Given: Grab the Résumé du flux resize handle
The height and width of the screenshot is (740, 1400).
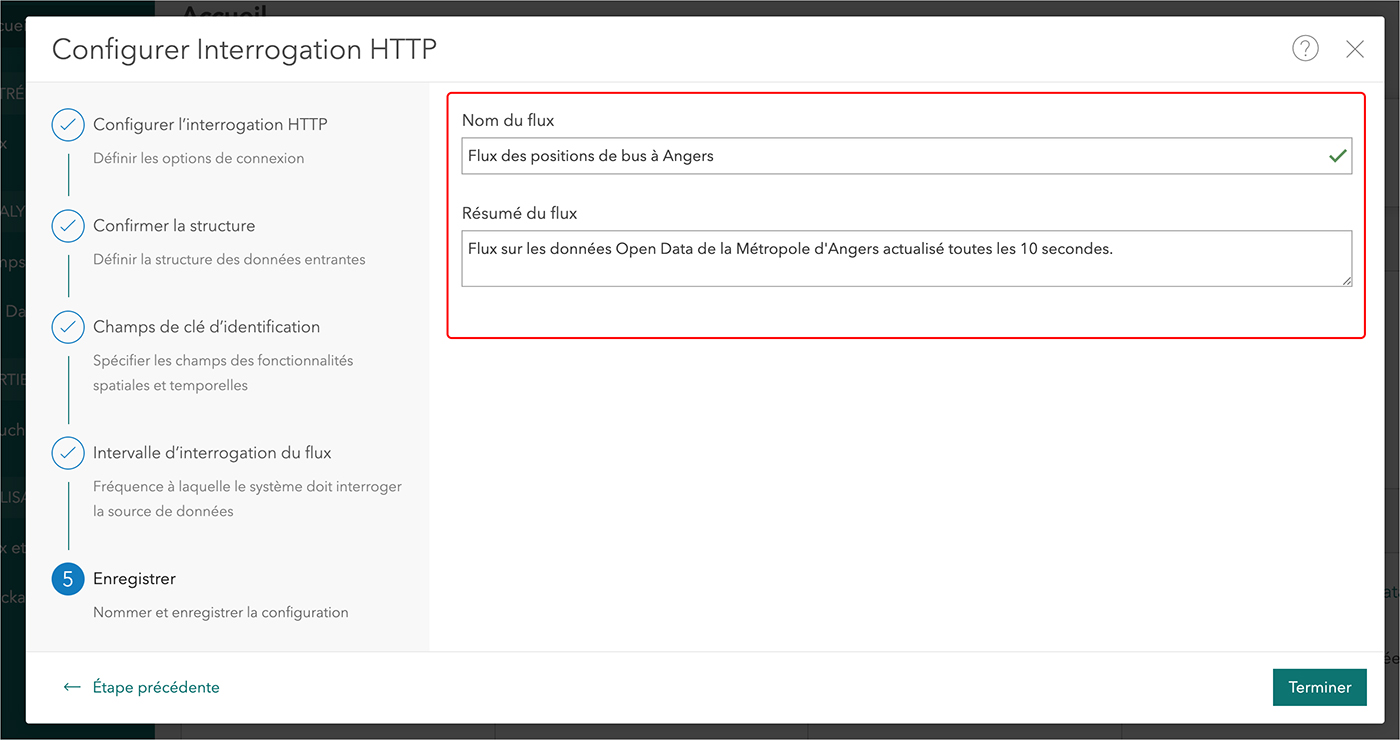Looking at the screenshot, I should coord(1346,281).
